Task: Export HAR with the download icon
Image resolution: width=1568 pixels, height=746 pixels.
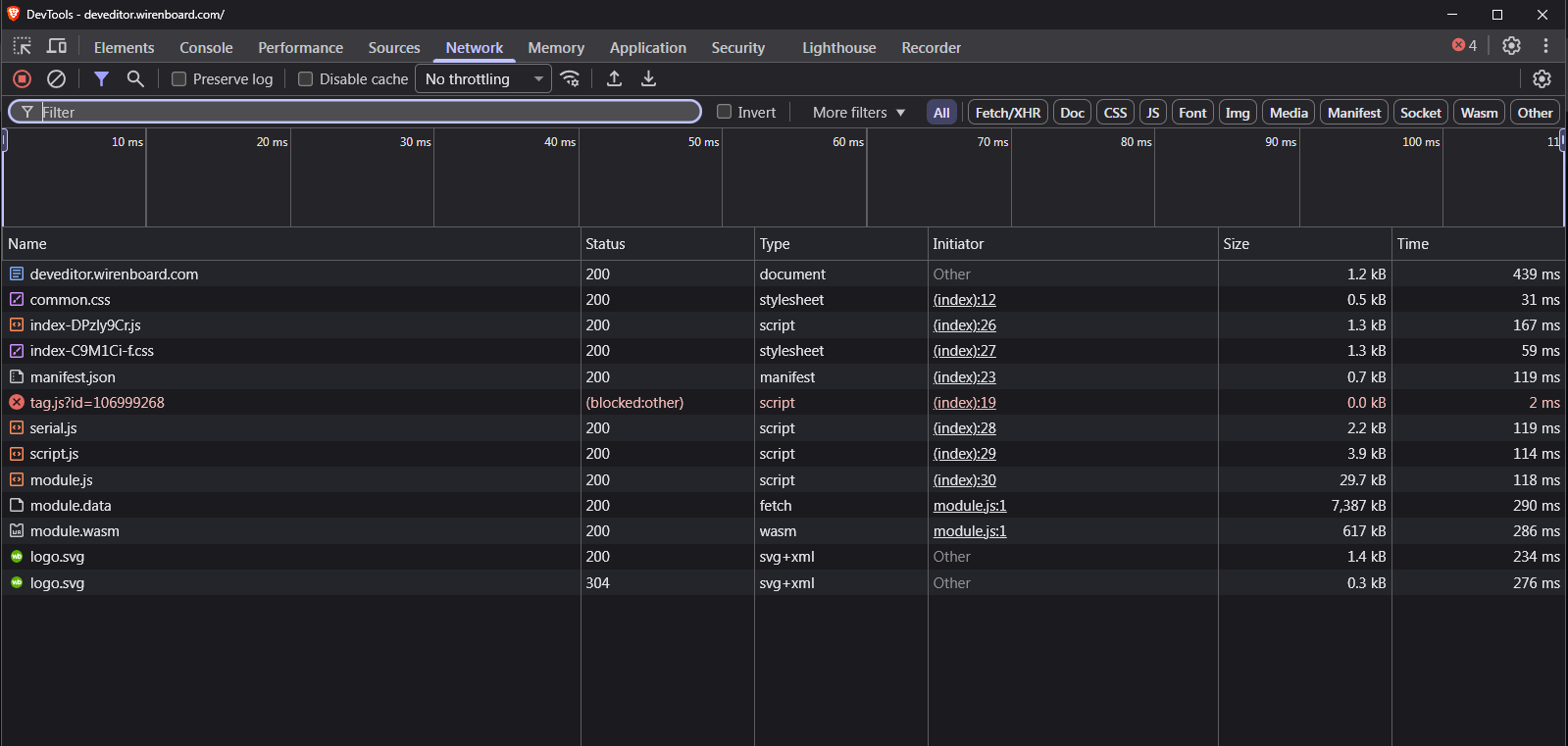Action: click(x=648, y=78)
